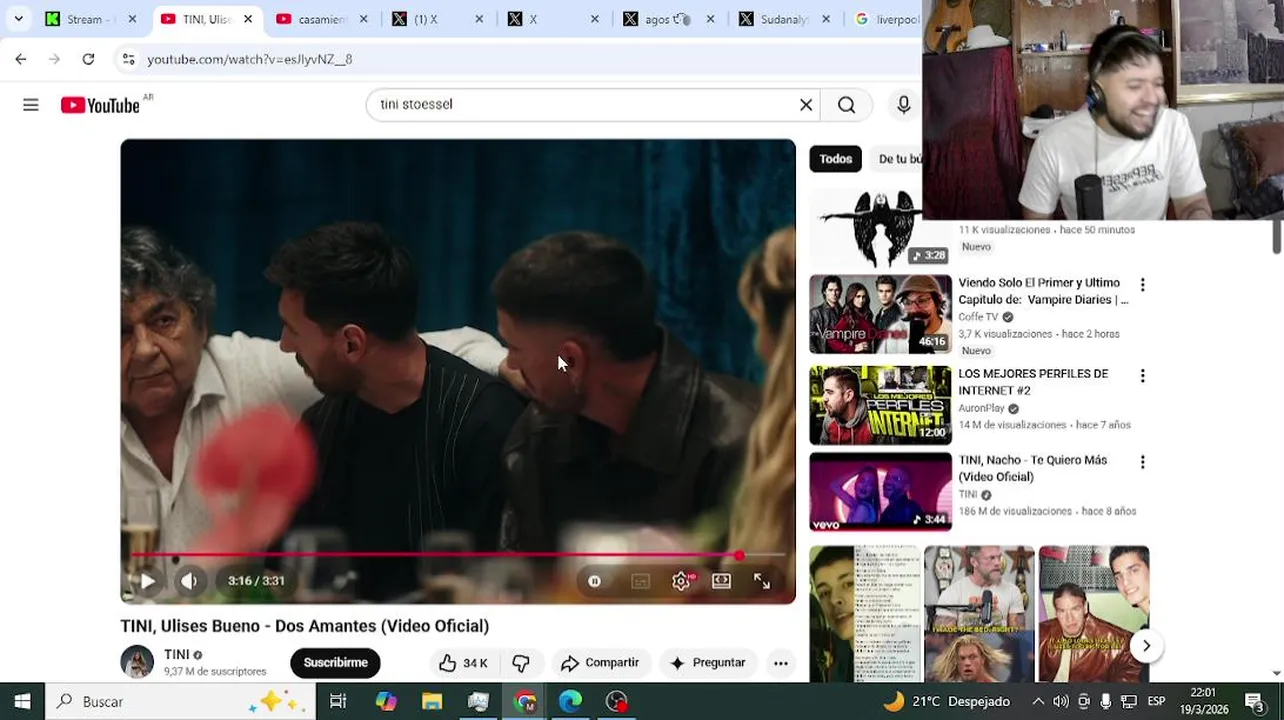The width and height of the screenshot is (1284, 720).
Task: Open video settings gear
Action: [681, 581]
